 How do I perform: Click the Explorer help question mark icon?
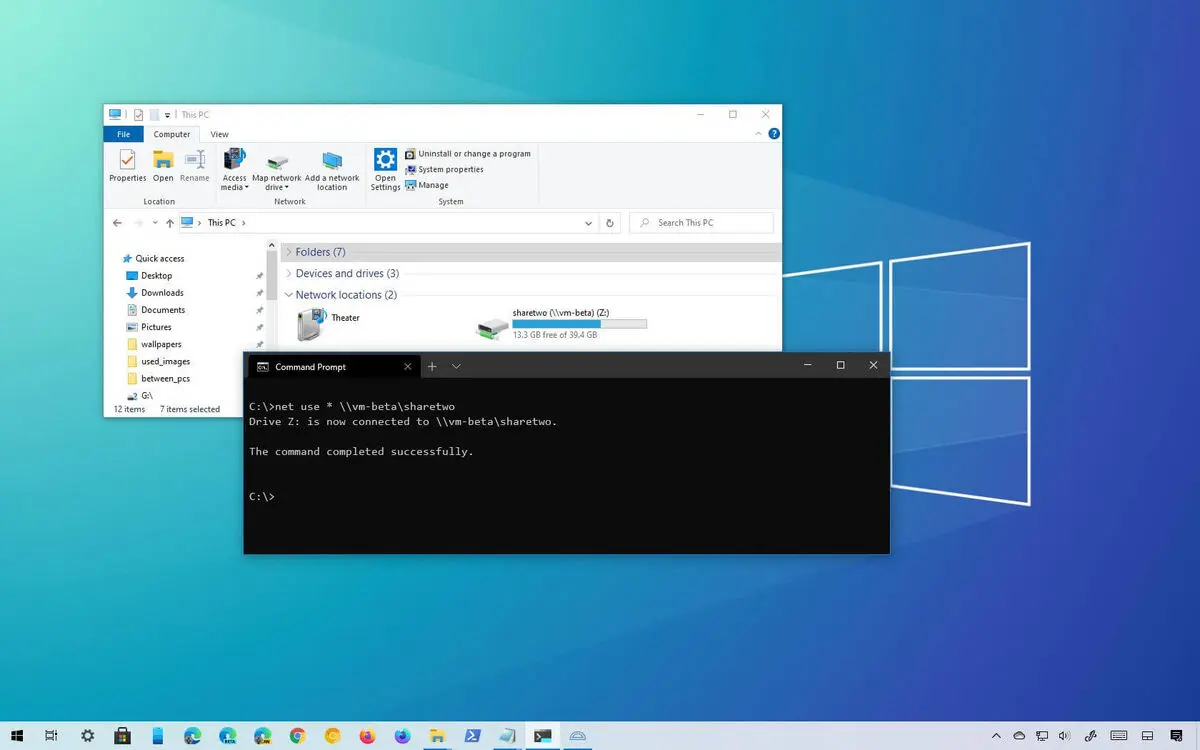[774, 134]
